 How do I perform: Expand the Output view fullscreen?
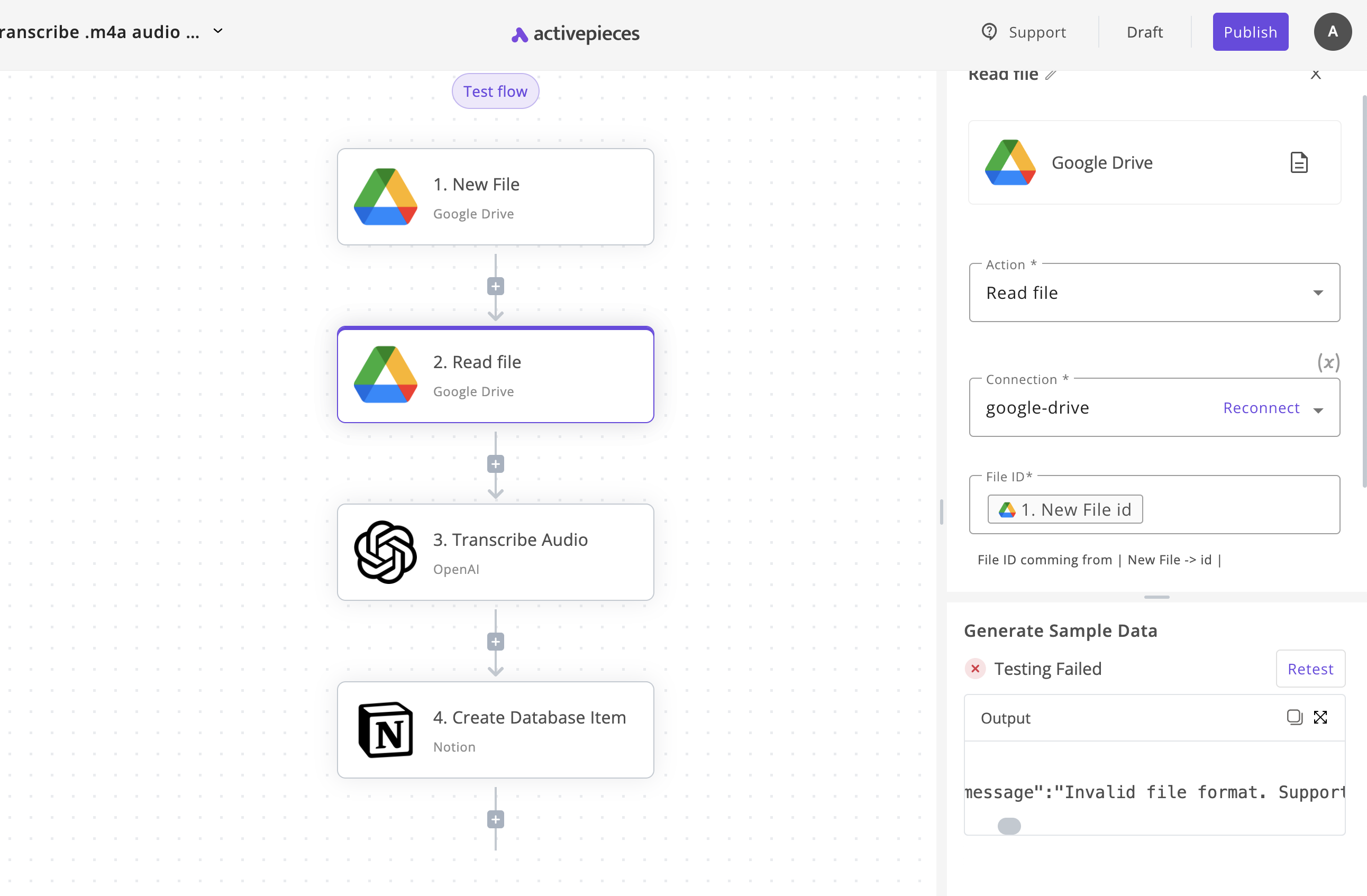1320,717
